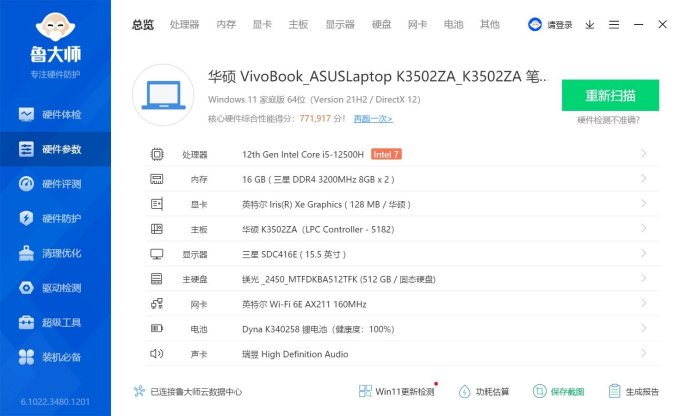680x416 pixels.
Task: Click the version number 6.1022.3480.1201
Action: tap(55, 402)
